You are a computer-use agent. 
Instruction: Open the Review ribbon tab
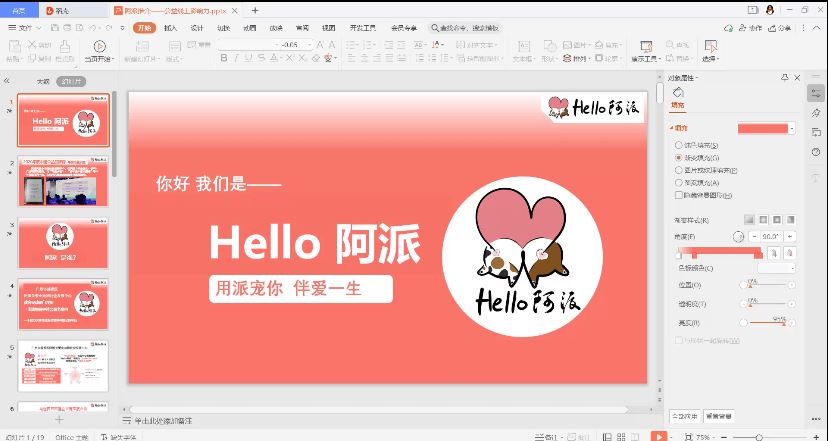point(302,27)
